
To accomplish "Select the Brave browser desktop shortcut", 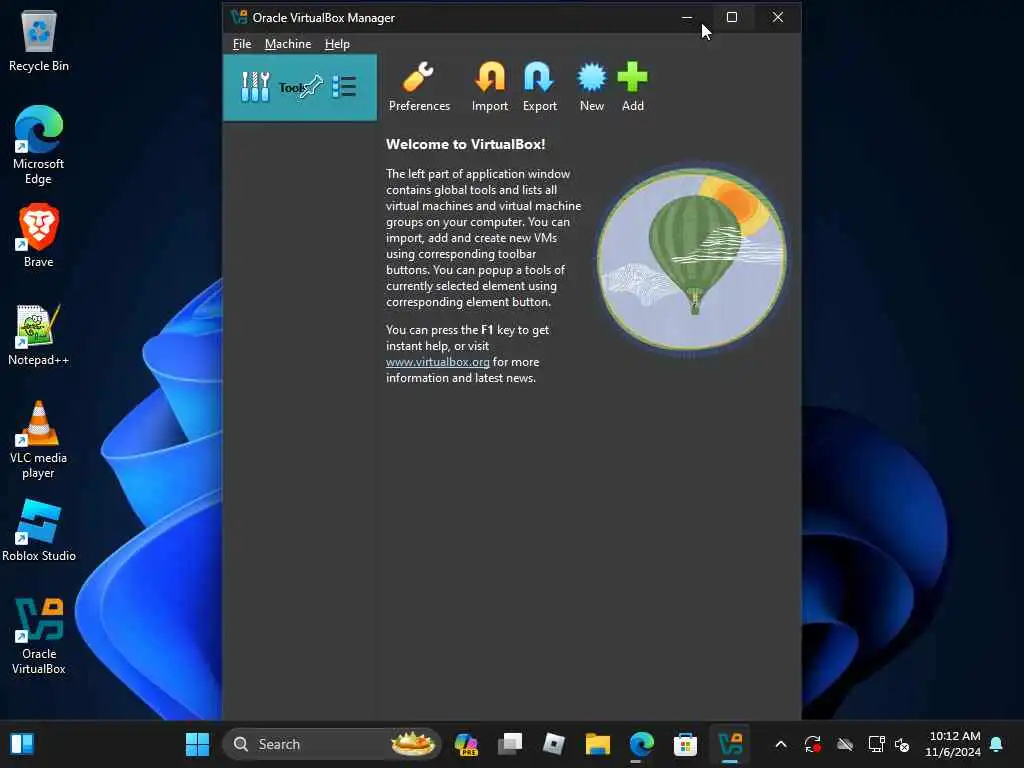I will click(39, 236).
